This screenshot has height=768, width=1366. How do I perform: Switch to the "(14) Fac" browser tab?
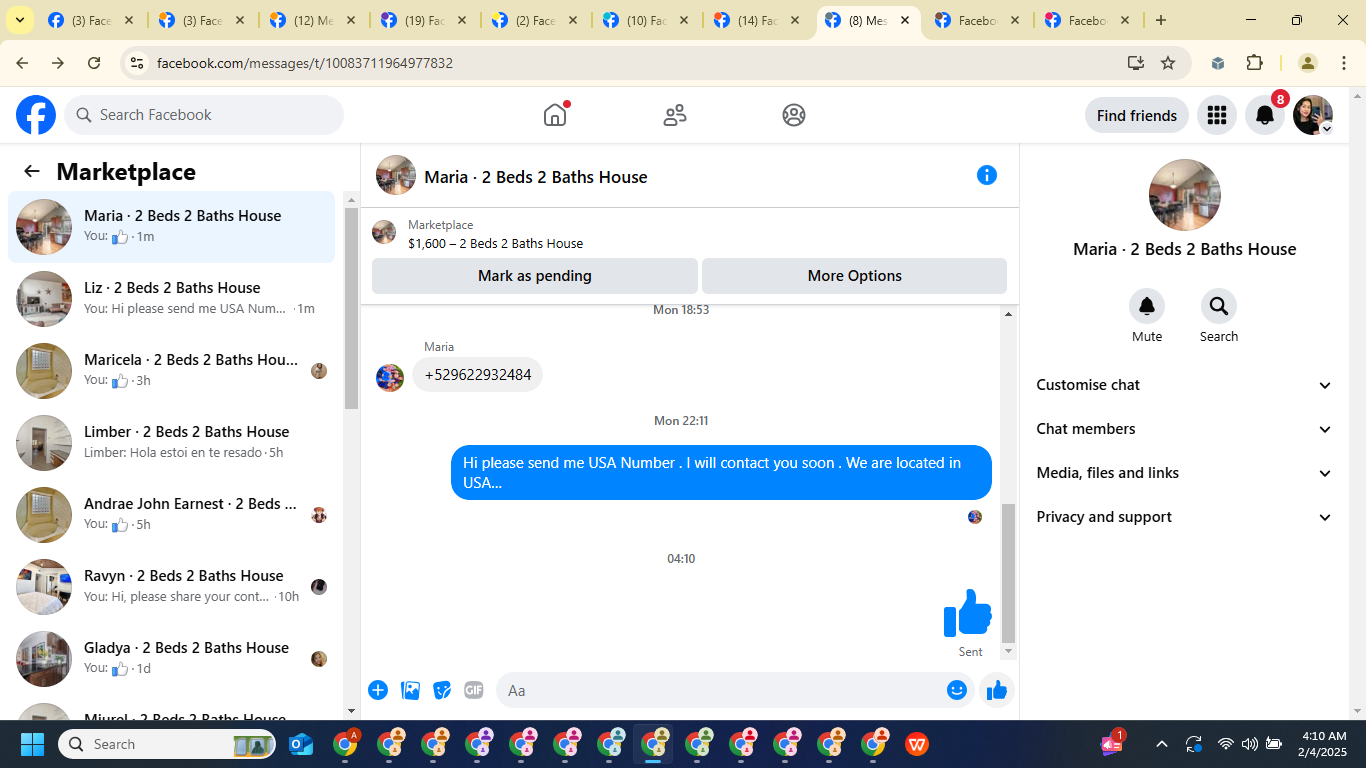[757, 20]
